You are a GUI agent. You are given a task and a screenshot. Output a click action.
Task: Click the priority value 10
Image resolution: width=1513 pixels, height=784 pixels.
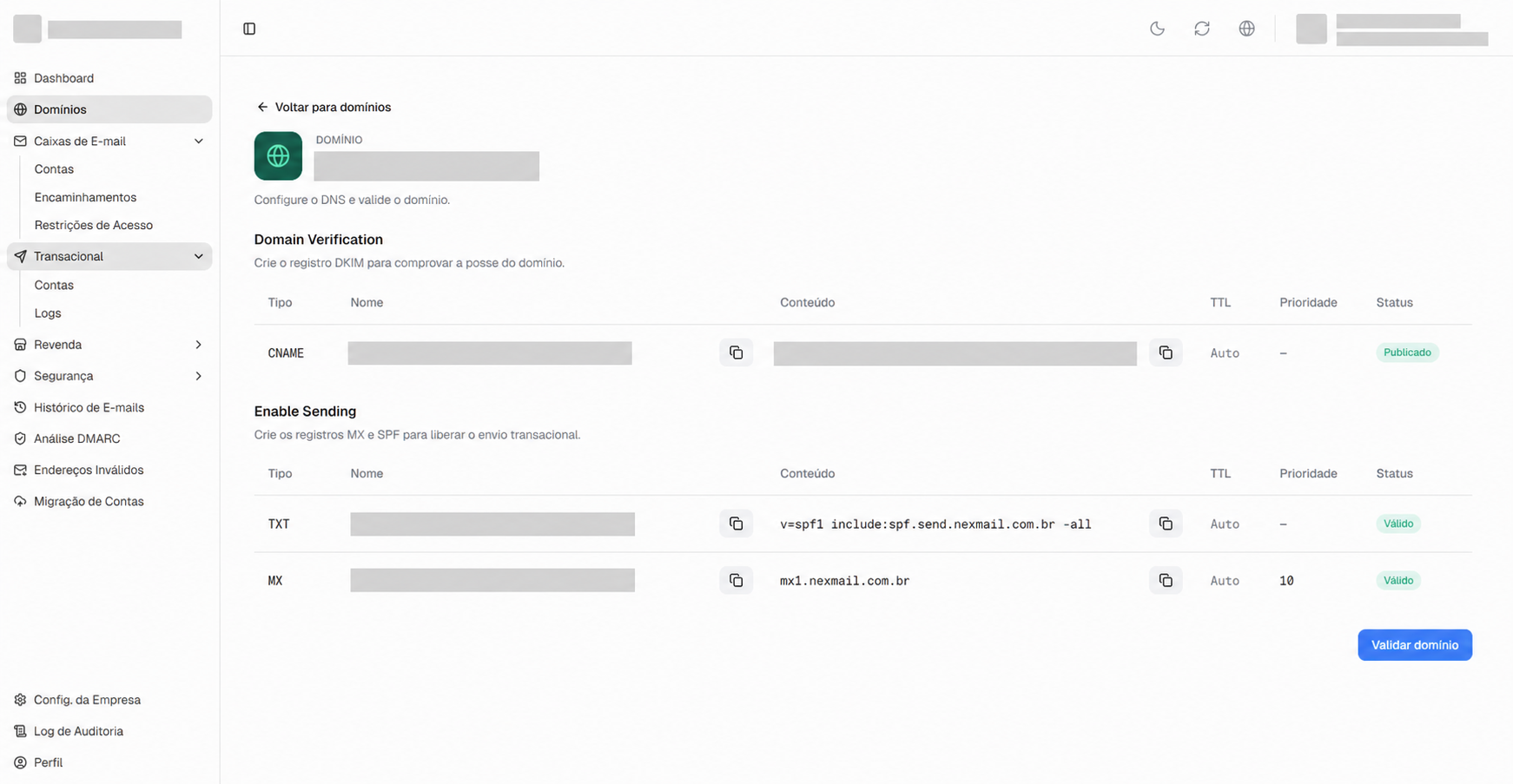[1286, 581]
